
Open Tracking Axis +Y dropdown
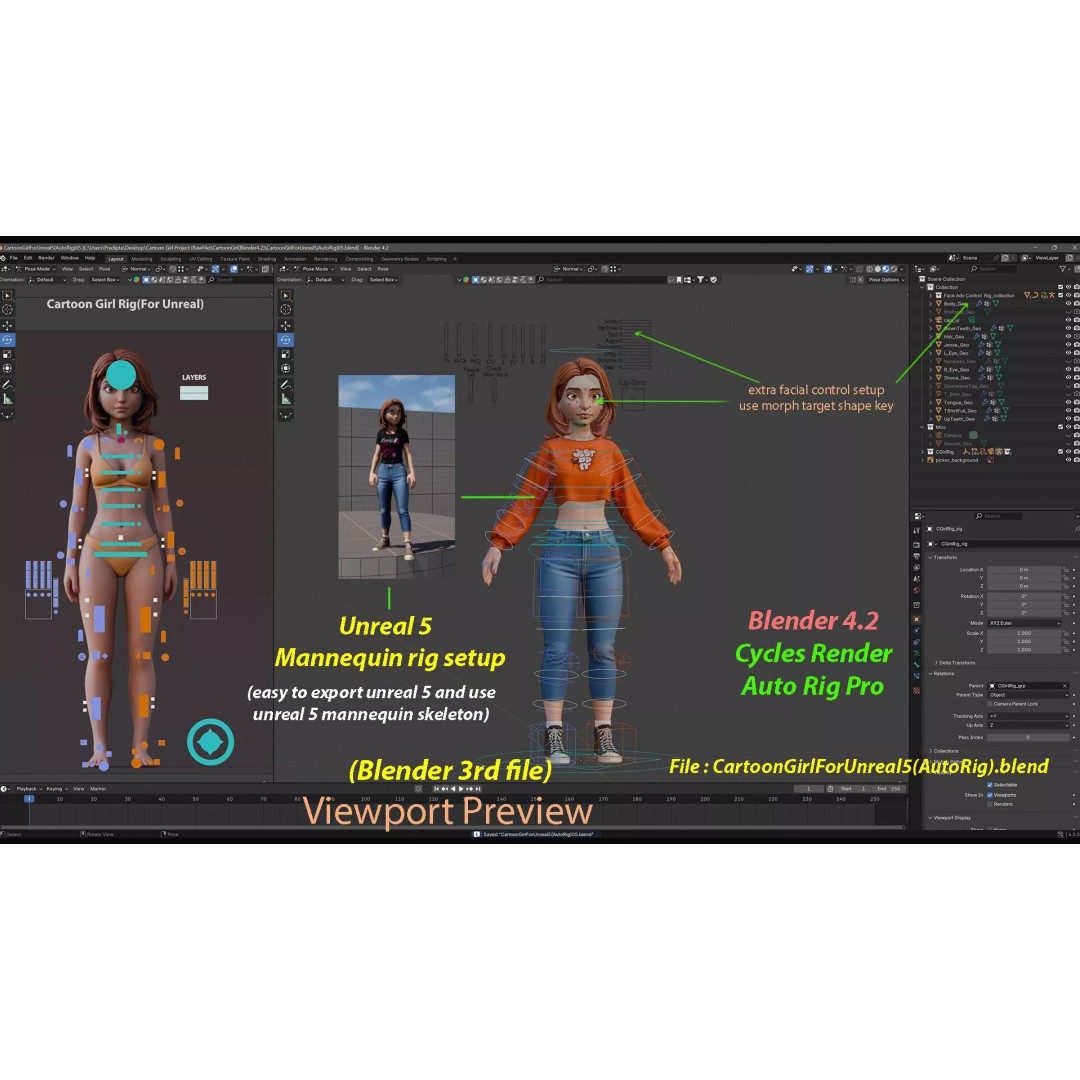[x=1028, y=716]
